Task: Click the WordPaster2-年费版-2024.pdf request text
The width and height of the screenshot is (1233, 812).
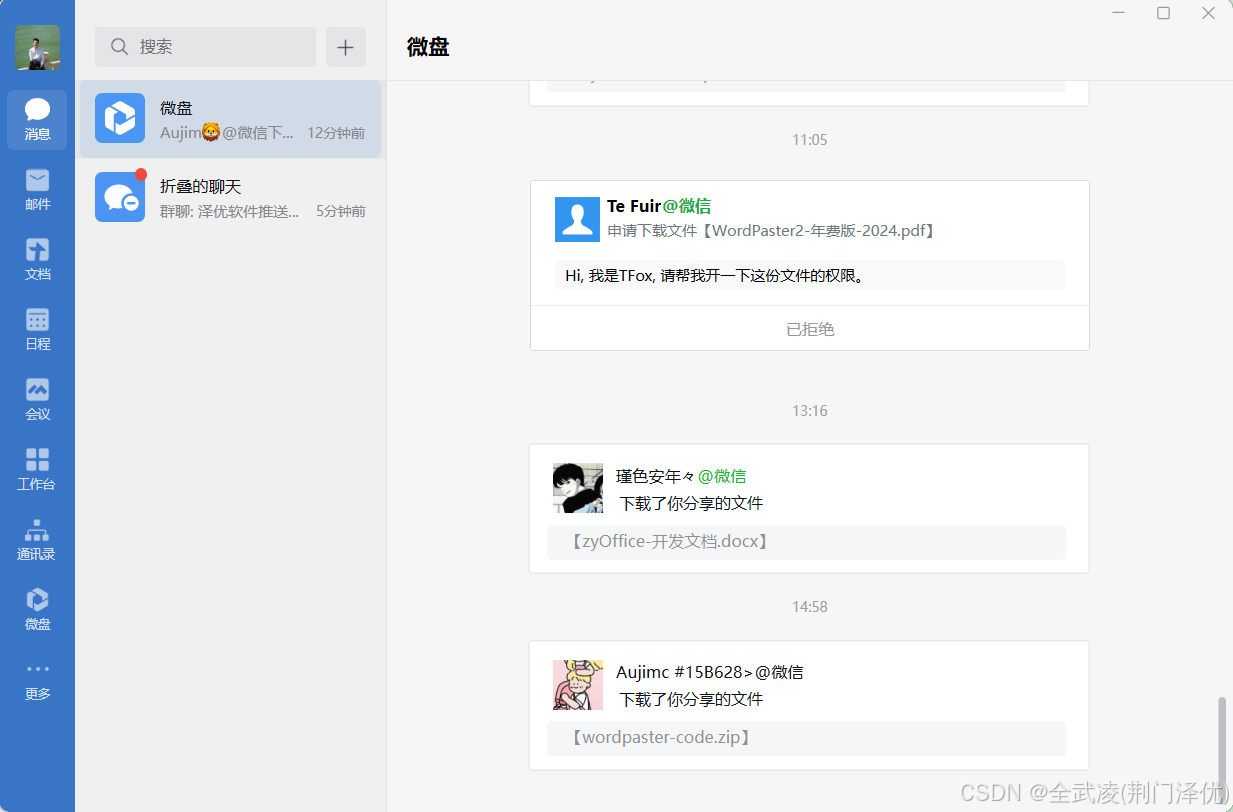Action: pyautogui.click(x=772, y=231)
